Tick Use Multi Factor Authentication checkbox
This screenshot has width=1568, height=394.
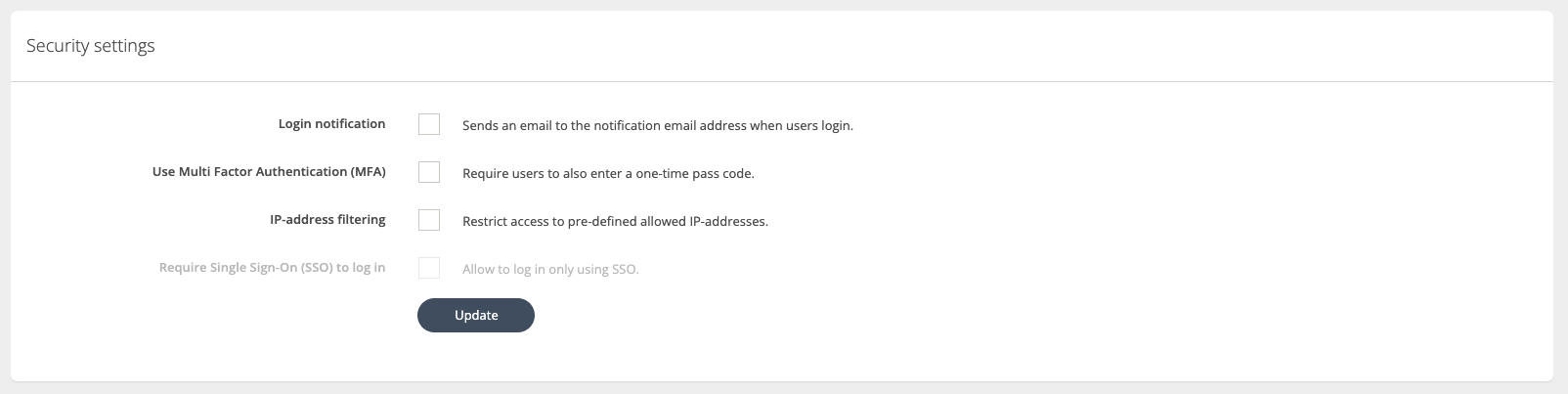click(428, 172)
